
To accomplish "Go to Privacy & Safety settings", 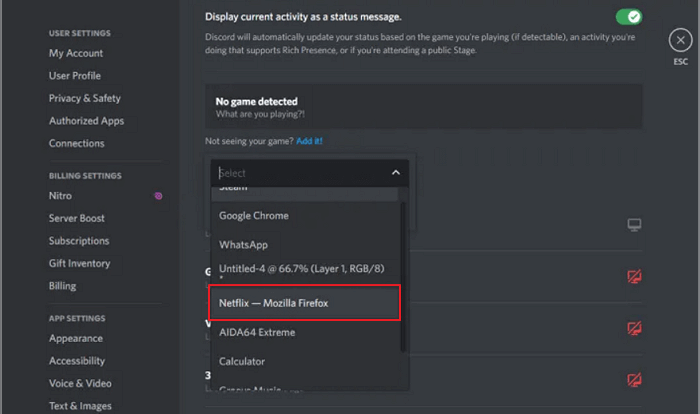I will (x=85, y=98).
